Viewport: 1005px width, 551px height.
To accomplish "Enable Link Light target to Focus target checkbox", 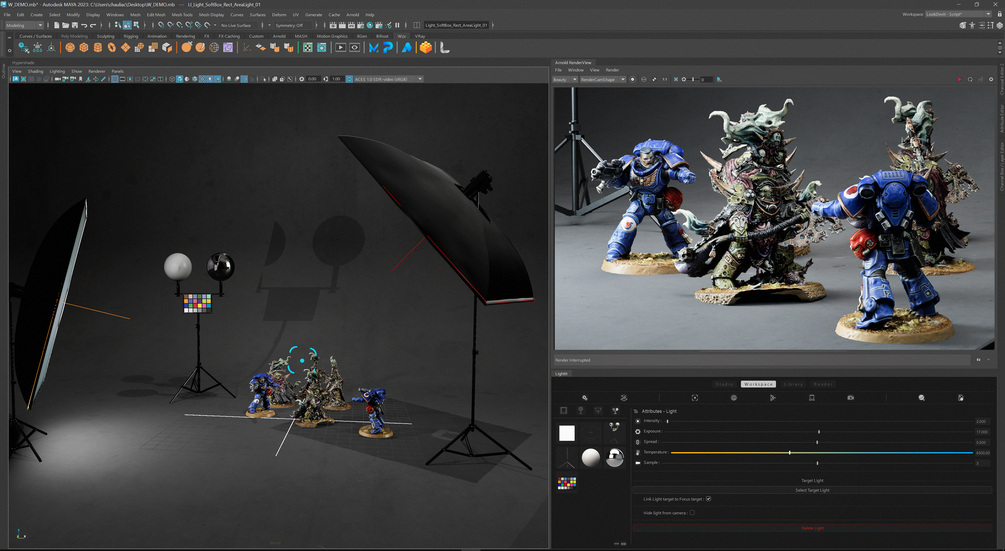I will tap(708, 498).
